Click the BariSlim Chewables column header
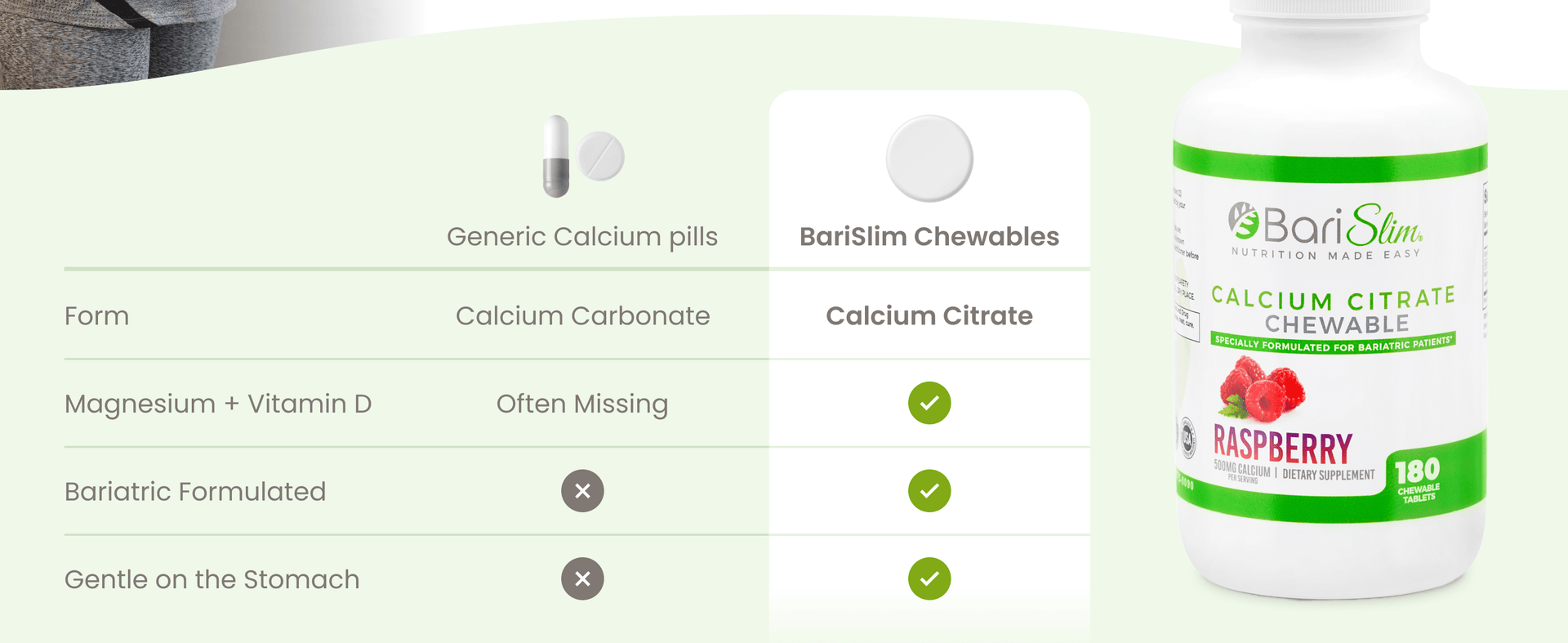 (x=929, y=237)
